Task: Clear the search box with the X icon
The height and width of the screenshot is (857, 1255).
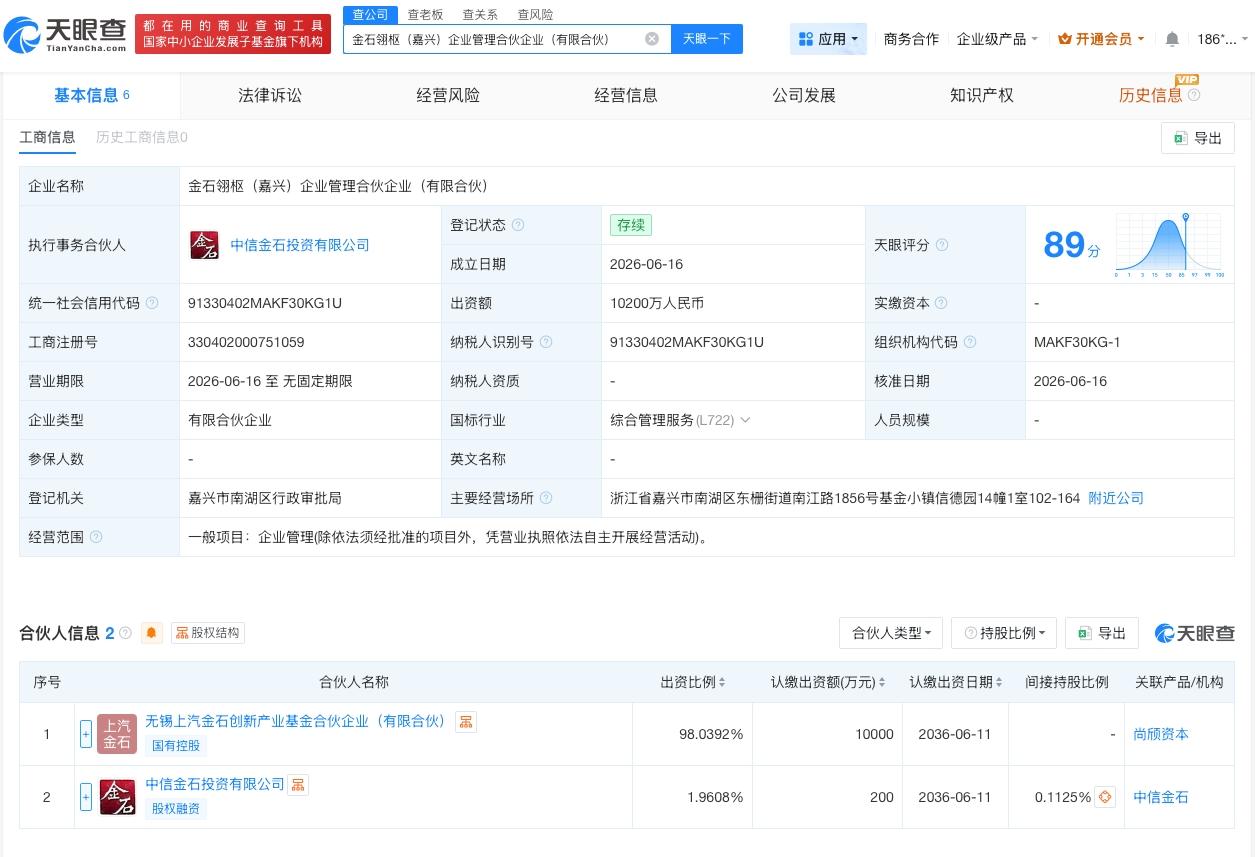Action: [652, 39]
